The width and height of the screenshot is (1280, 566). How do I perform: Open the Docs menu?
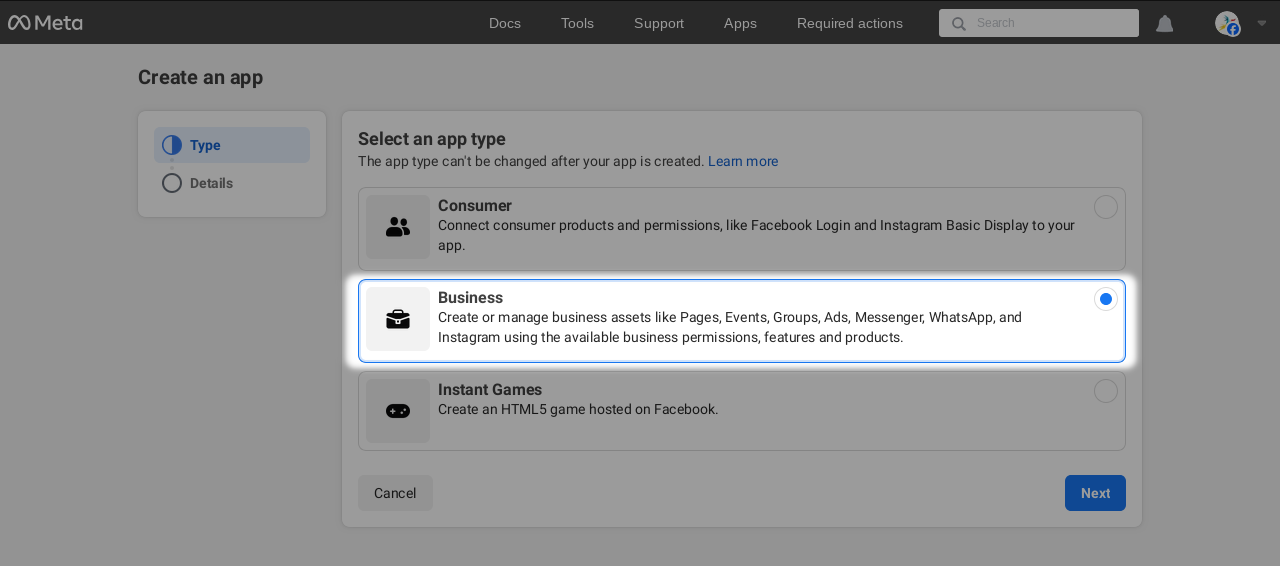[505, 23]
